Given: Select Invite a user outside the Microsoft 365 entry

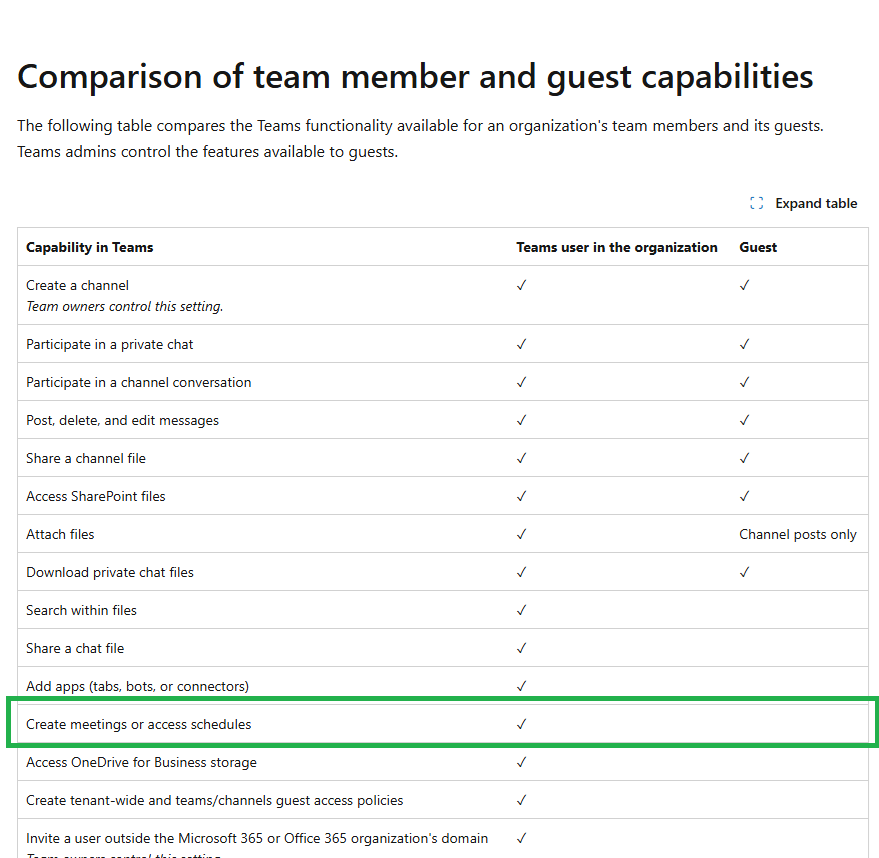Looking at the screenshot, I should (x=256, y=838).
